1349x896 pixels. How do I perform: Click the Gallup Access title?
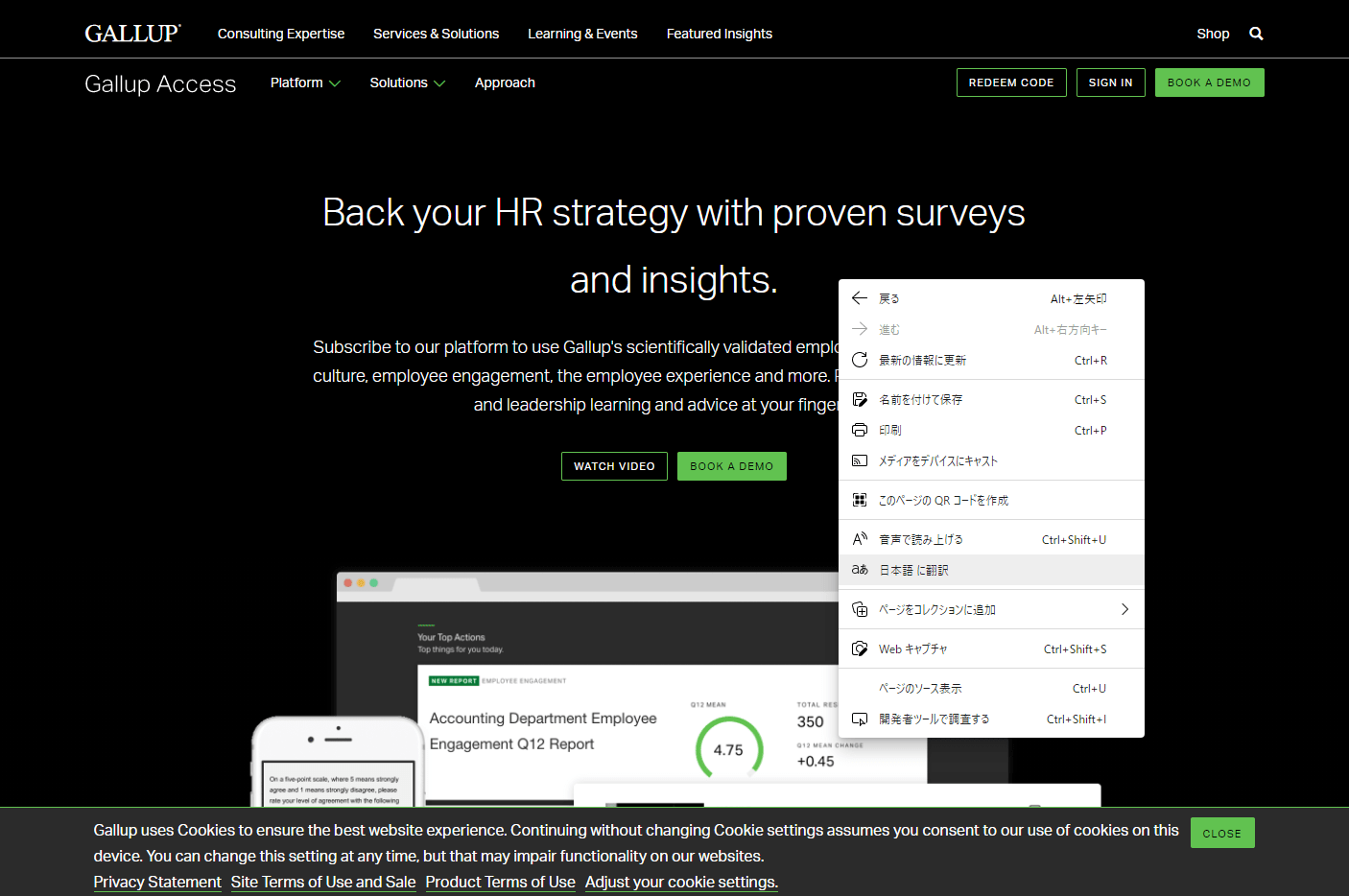tap(160, 83)
